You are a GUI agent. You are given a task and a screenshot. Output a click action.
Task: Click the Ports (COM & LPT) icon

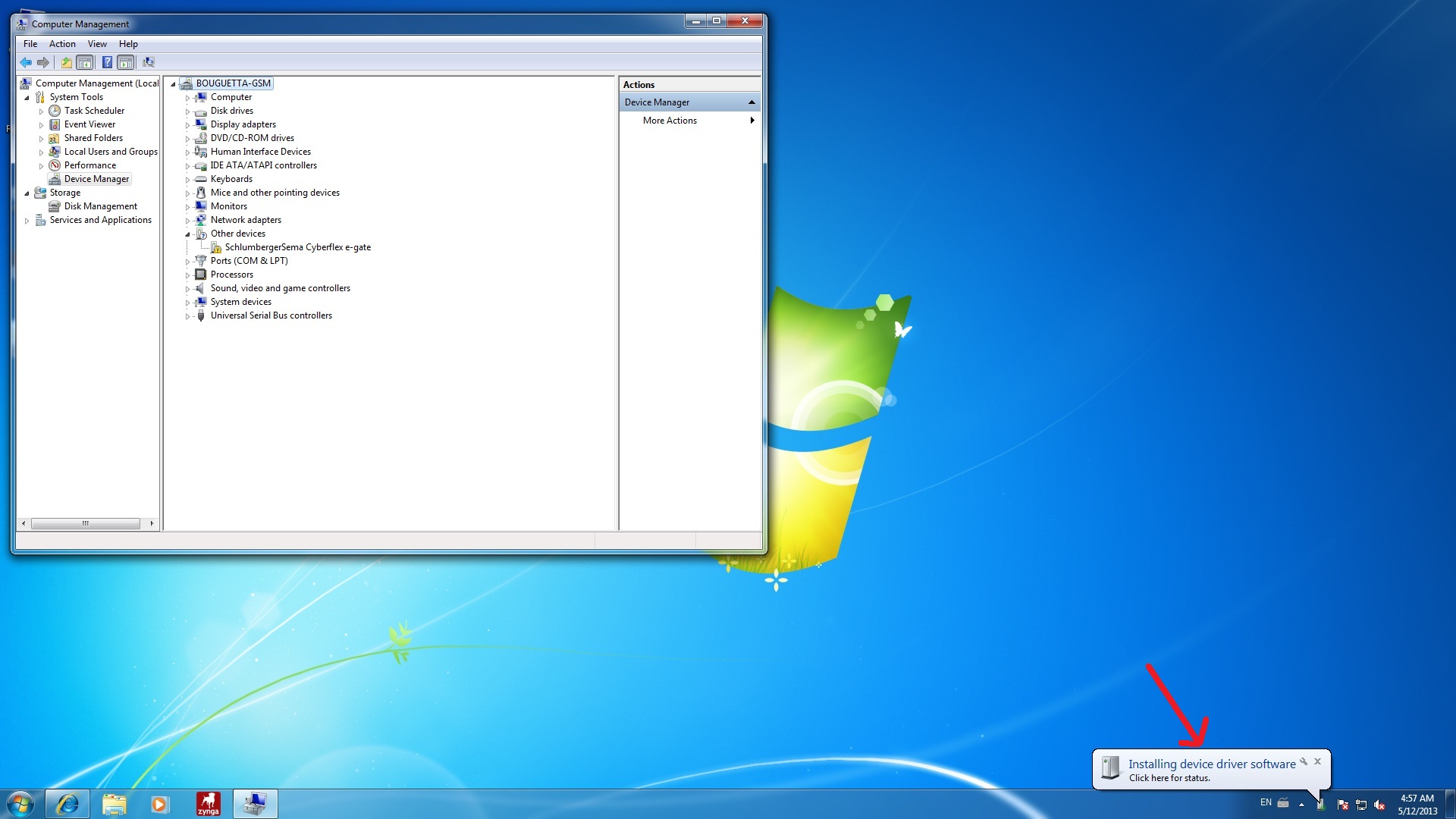pos(201,261)
